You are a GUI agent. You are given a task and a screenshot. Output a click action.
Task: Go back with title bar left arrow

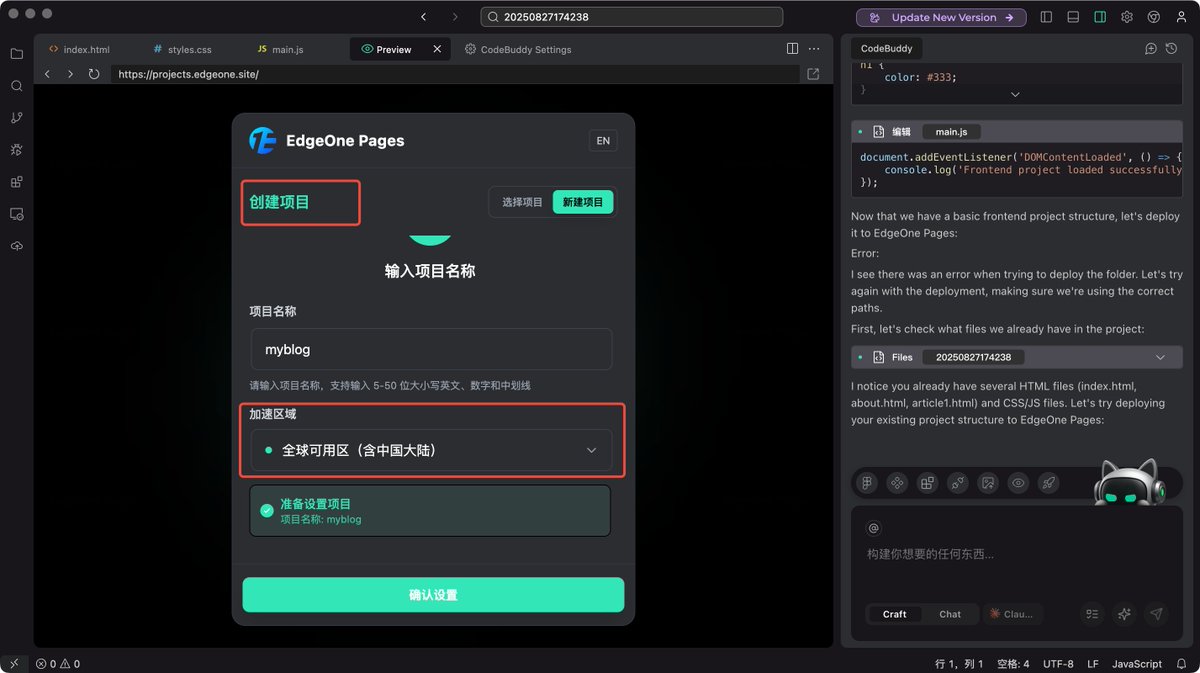click(x=424, y=17)
